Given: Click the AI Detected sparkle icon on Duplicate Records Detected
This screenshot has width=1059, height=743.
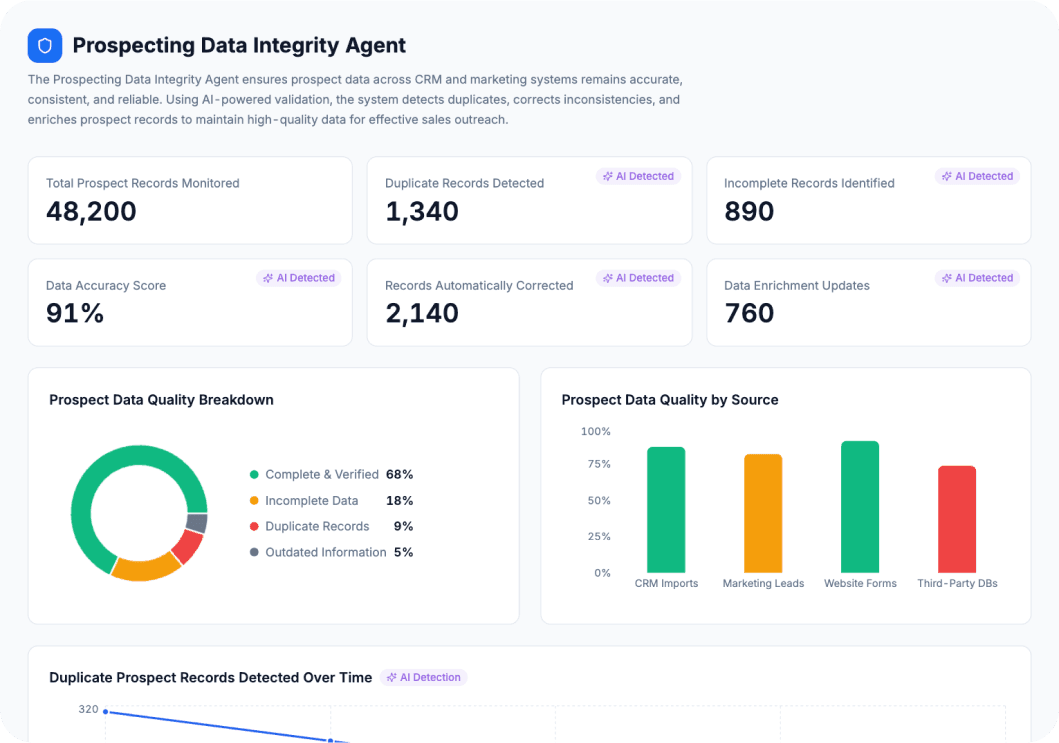Looking at the screenshot, I should coord(606,176).
